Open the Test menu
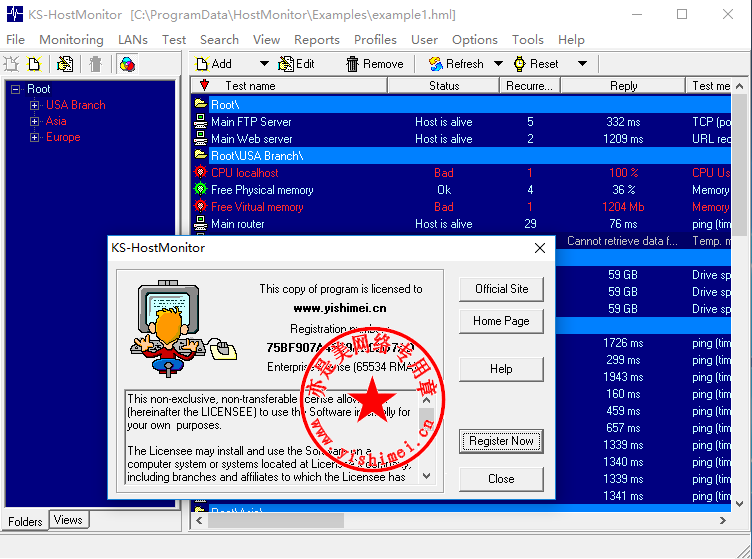This screenshot has height=559, width=752. pos(174,39)
